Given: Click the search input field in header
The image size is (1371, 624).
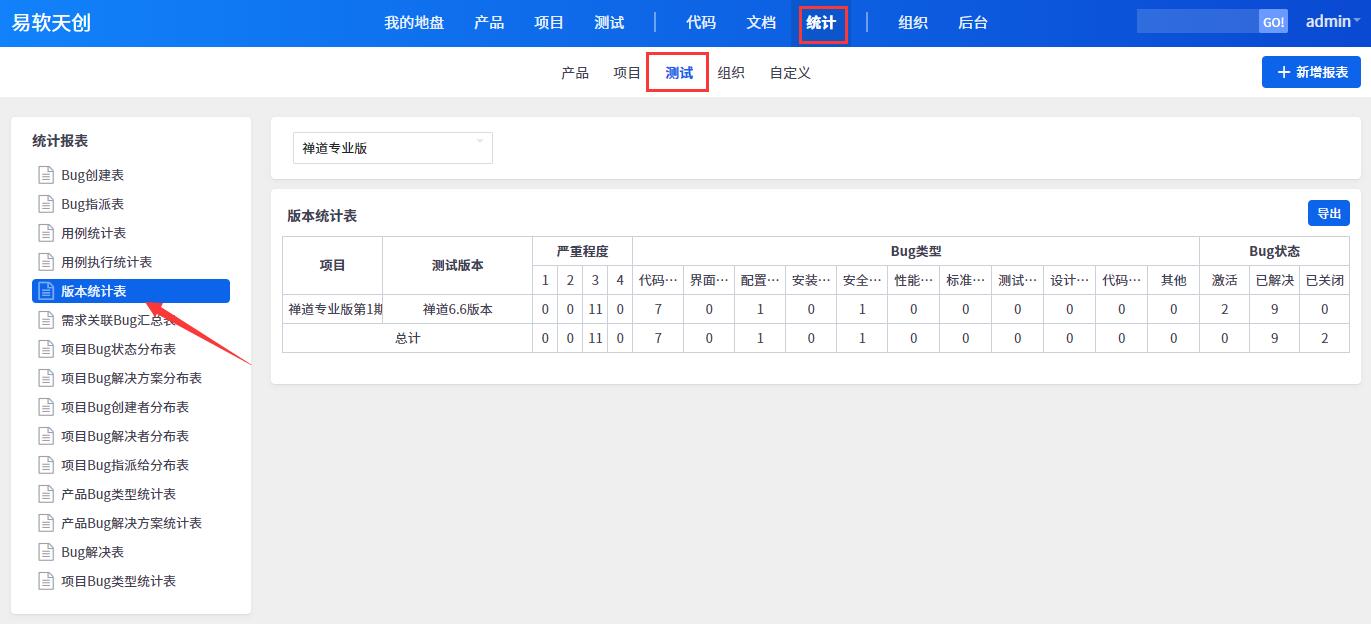Looking at the screenshot, I should point(1197,22).
